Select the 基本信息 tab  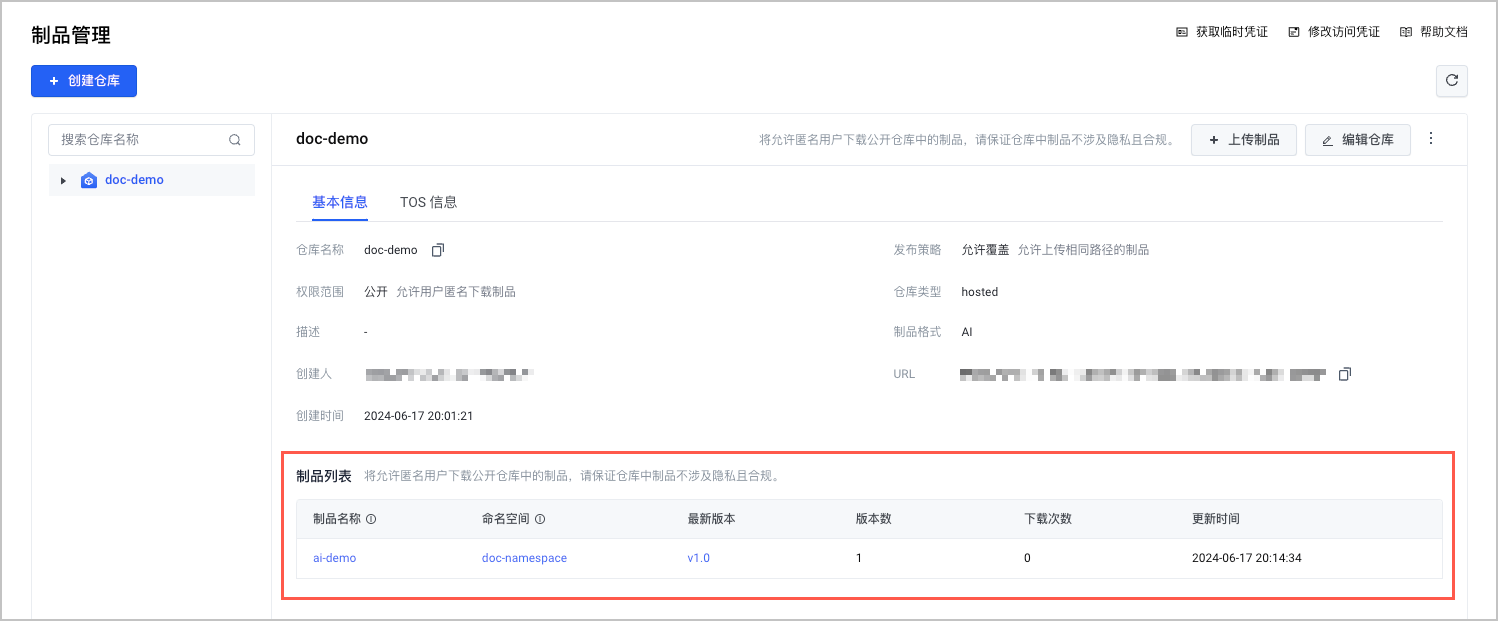pos(340,202)
